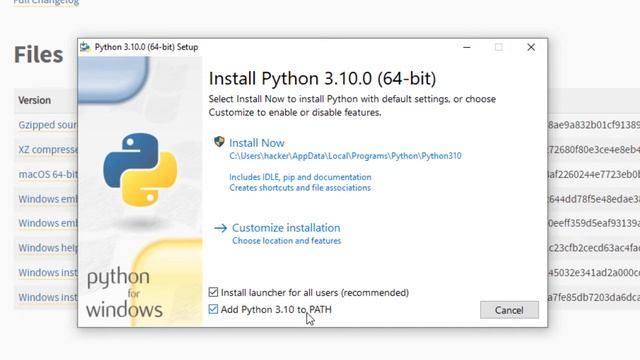Open Gzipped source link in browser page

pos(47,125)
